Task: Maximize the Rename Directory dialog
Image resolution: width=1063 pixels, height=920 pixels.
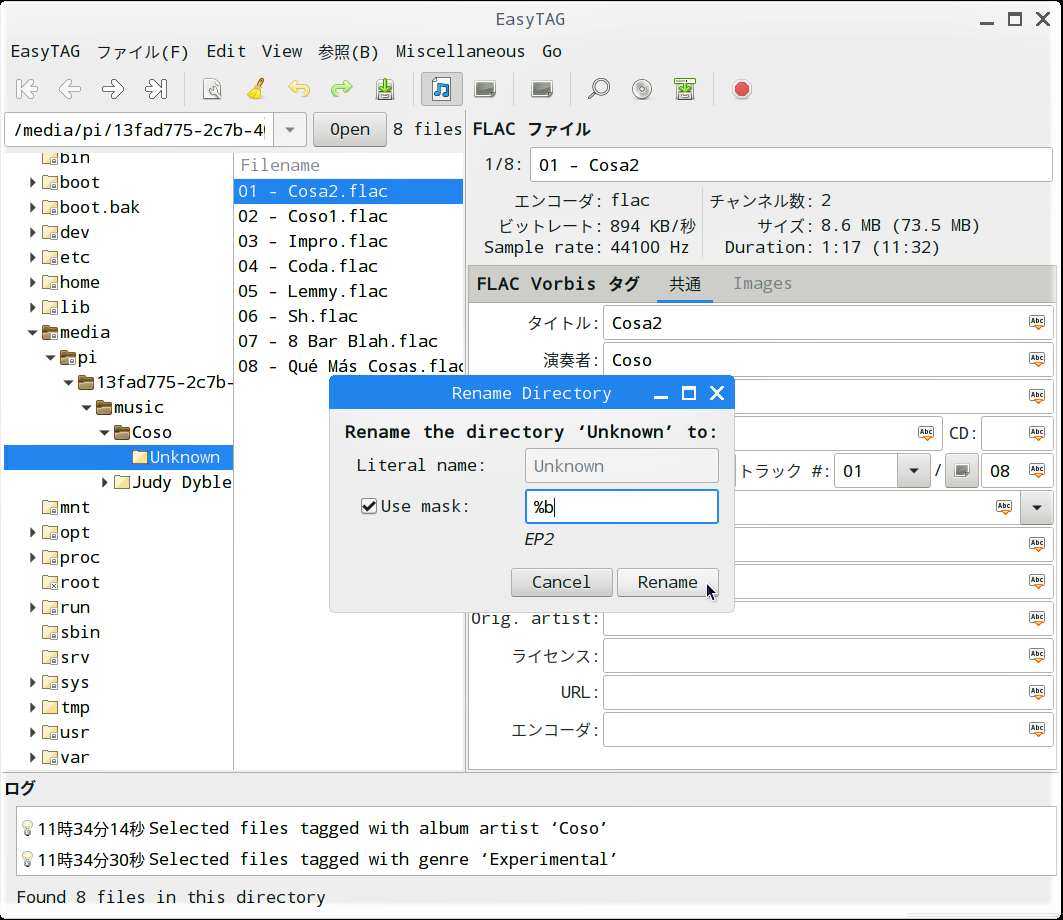Action: (x=689, y=393)
